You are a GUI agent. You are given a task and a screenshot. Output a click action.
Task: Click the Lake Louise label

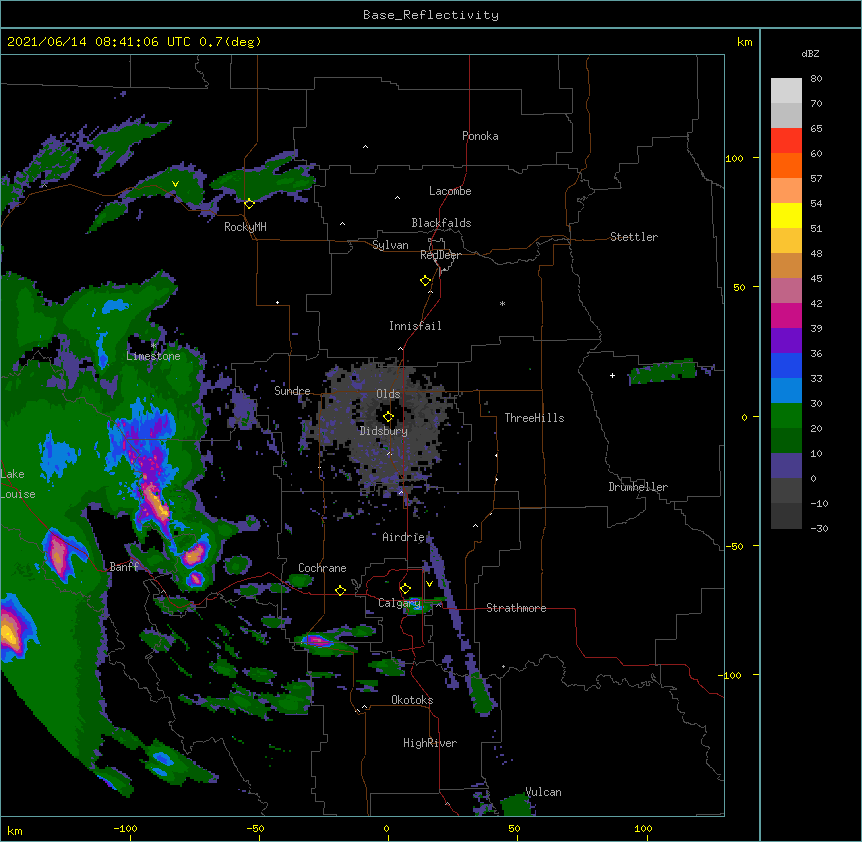coord(18,484)
